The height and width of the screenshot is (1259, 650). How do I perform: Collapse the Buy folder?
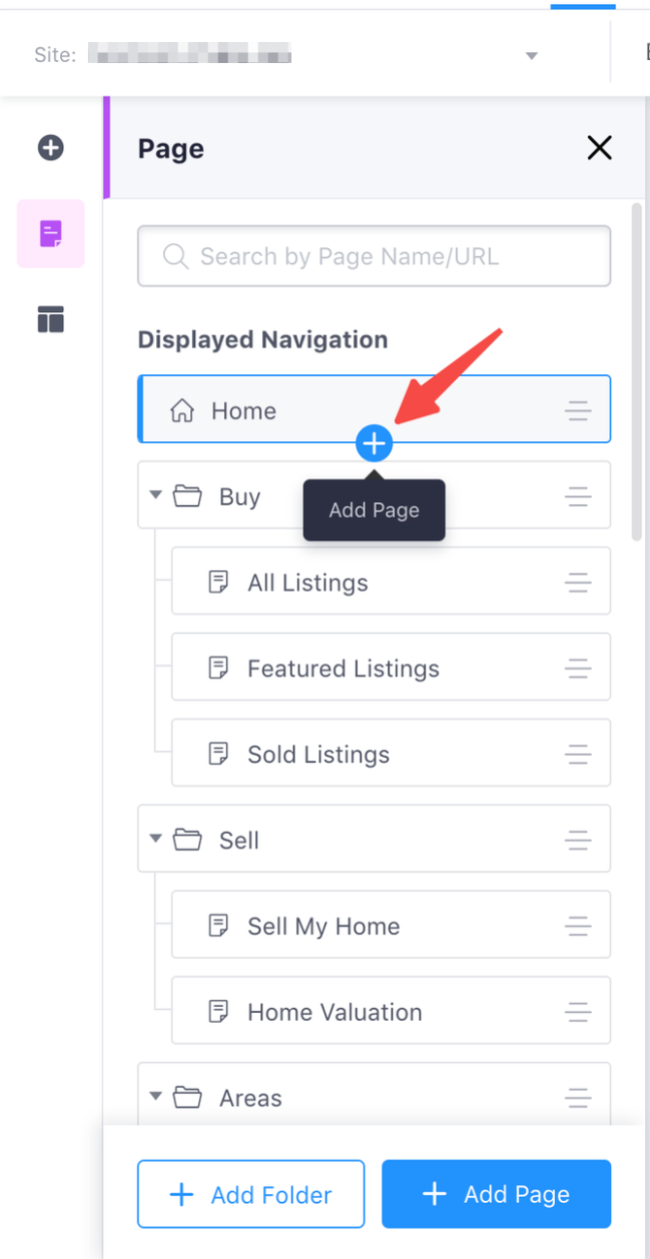[x=155, y=496]
